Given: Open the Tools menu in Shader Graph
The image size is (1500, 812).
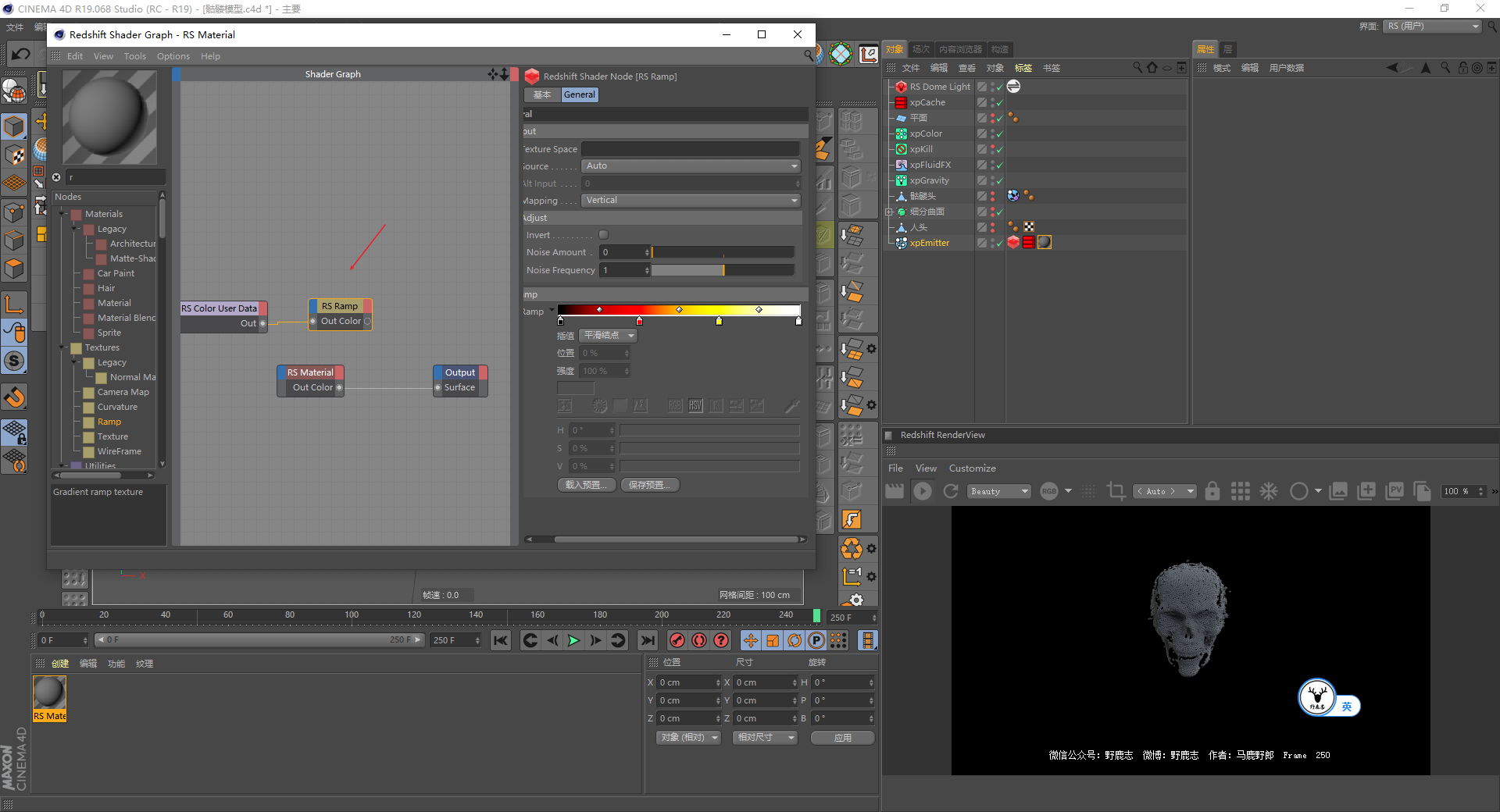Looking at the screenshot, I should pyautogui.click(x=135, y=56).
